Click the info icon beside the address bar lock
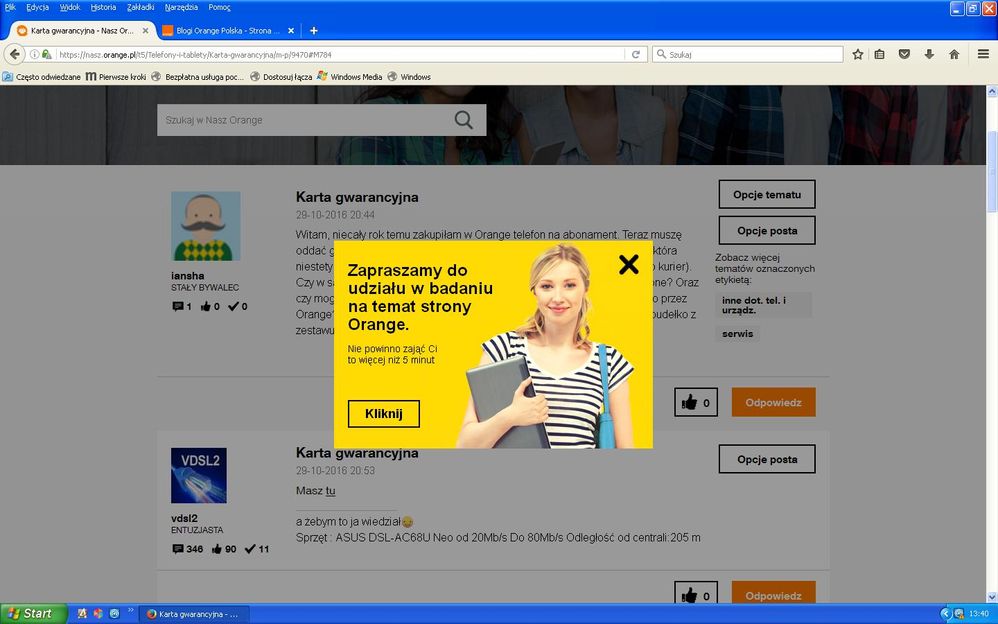Viewport: 998px width, 624px height. [x=34, y=55]
